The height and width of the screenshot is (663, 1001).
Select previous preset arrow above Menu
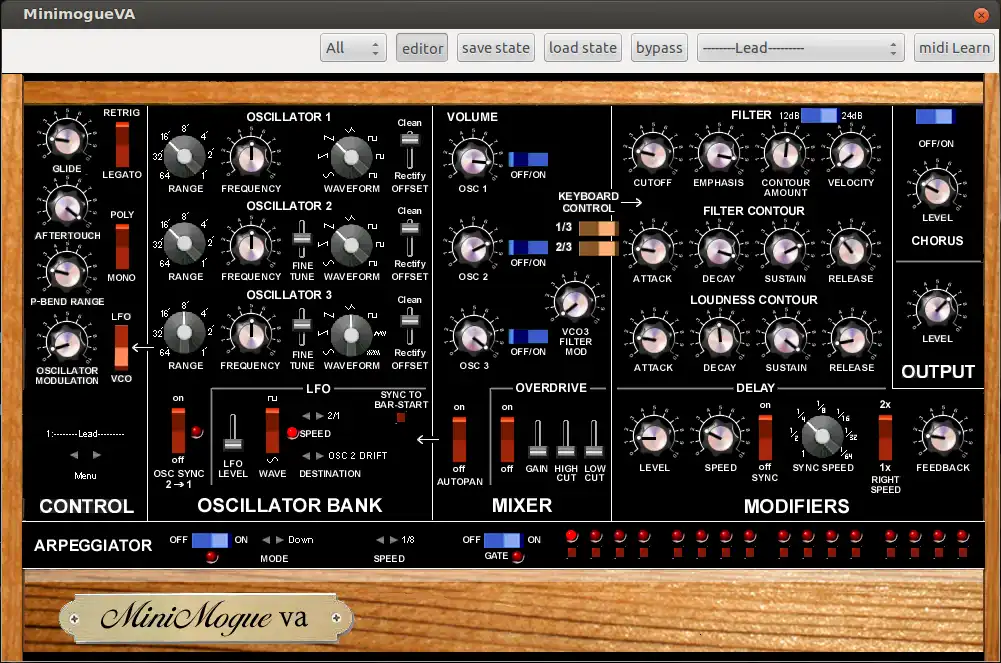74,455
